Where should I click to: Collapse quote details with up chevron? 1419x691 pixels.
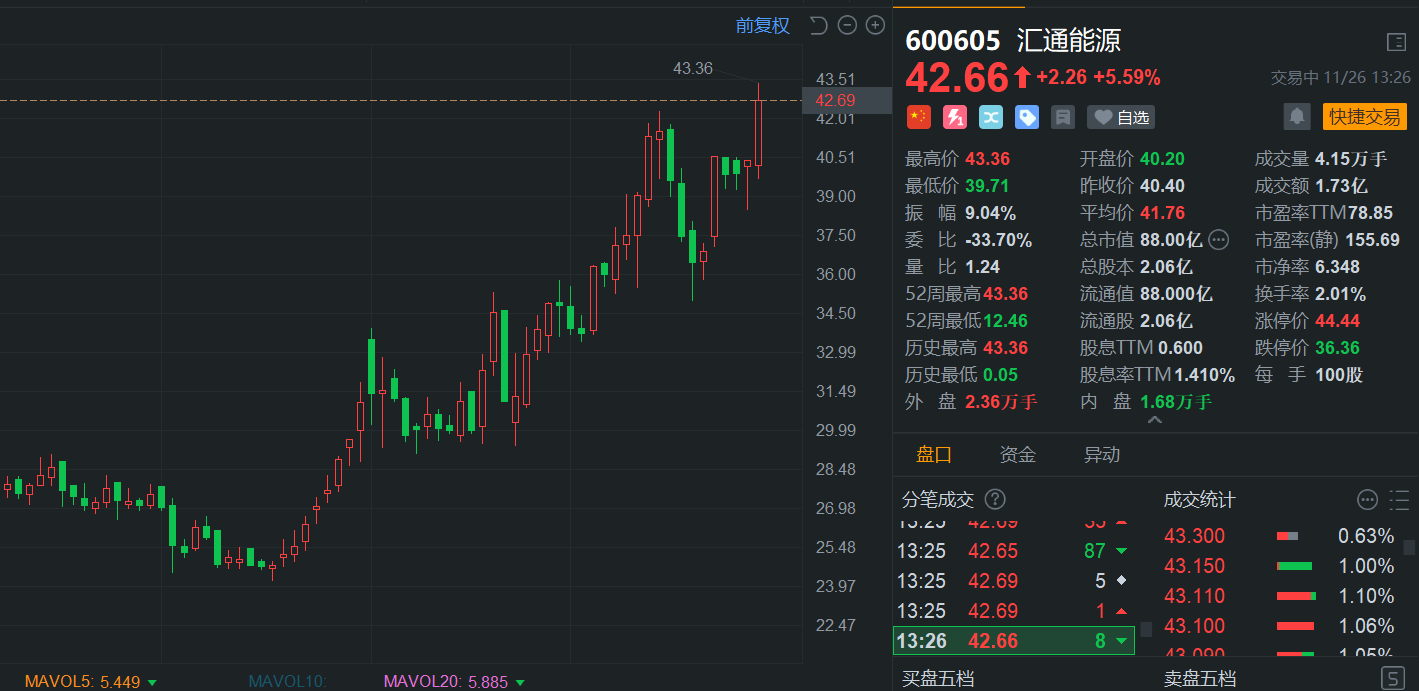[x=1154, y=421]
